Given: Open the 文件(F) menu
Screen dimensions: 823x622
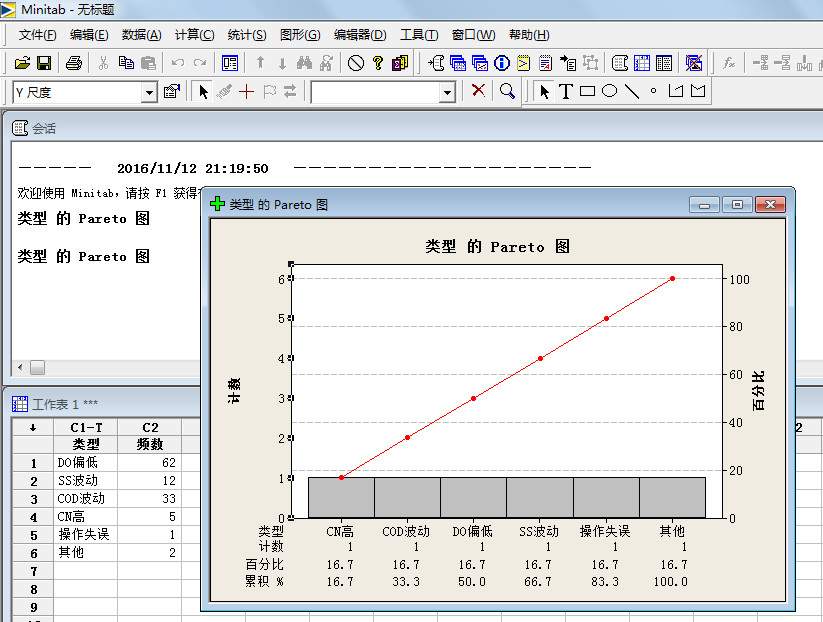Looking at the screenshot, I should point(37,35).
